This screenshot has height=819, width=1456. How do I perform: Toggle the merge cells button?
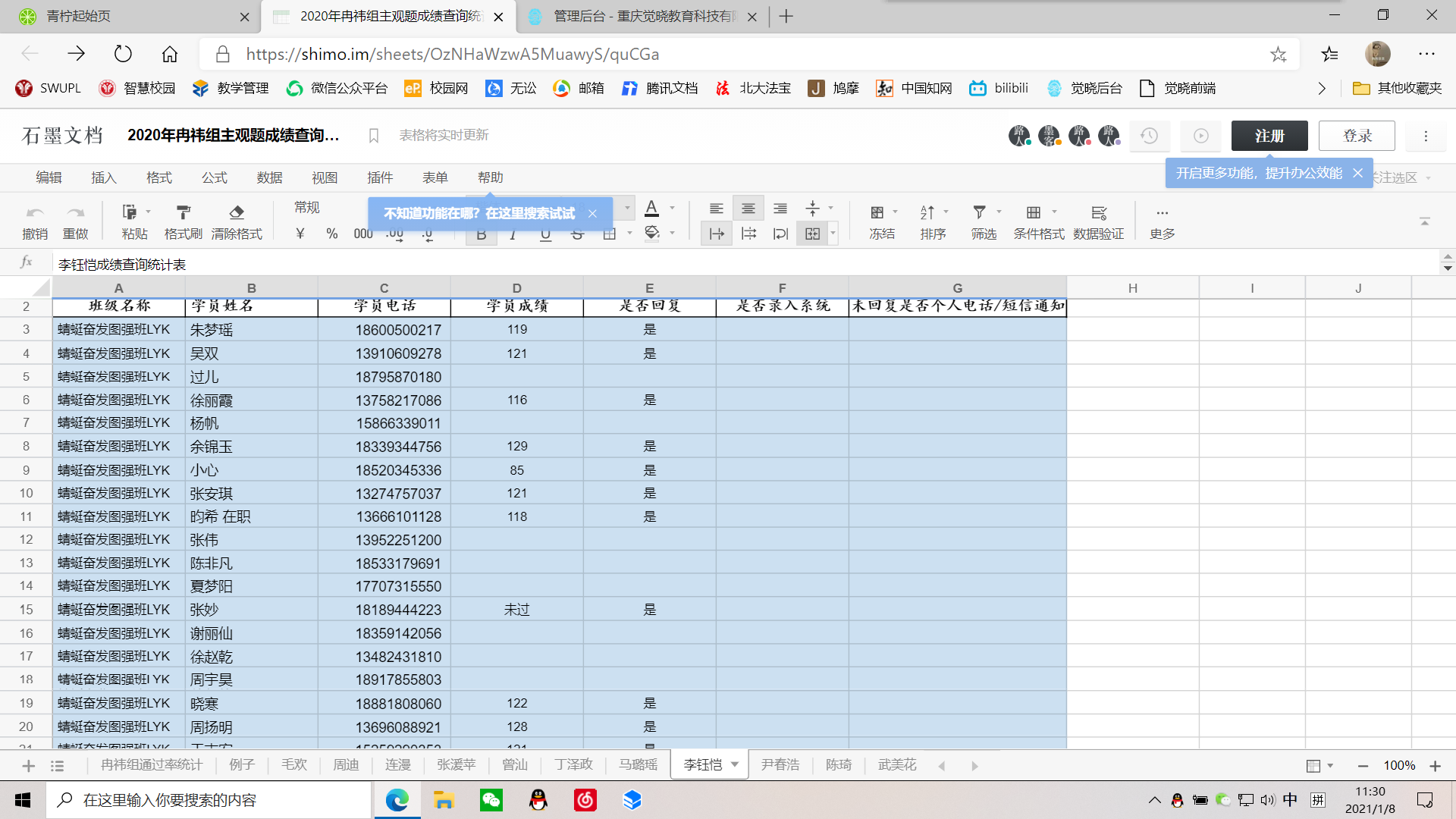pos(813,234)
